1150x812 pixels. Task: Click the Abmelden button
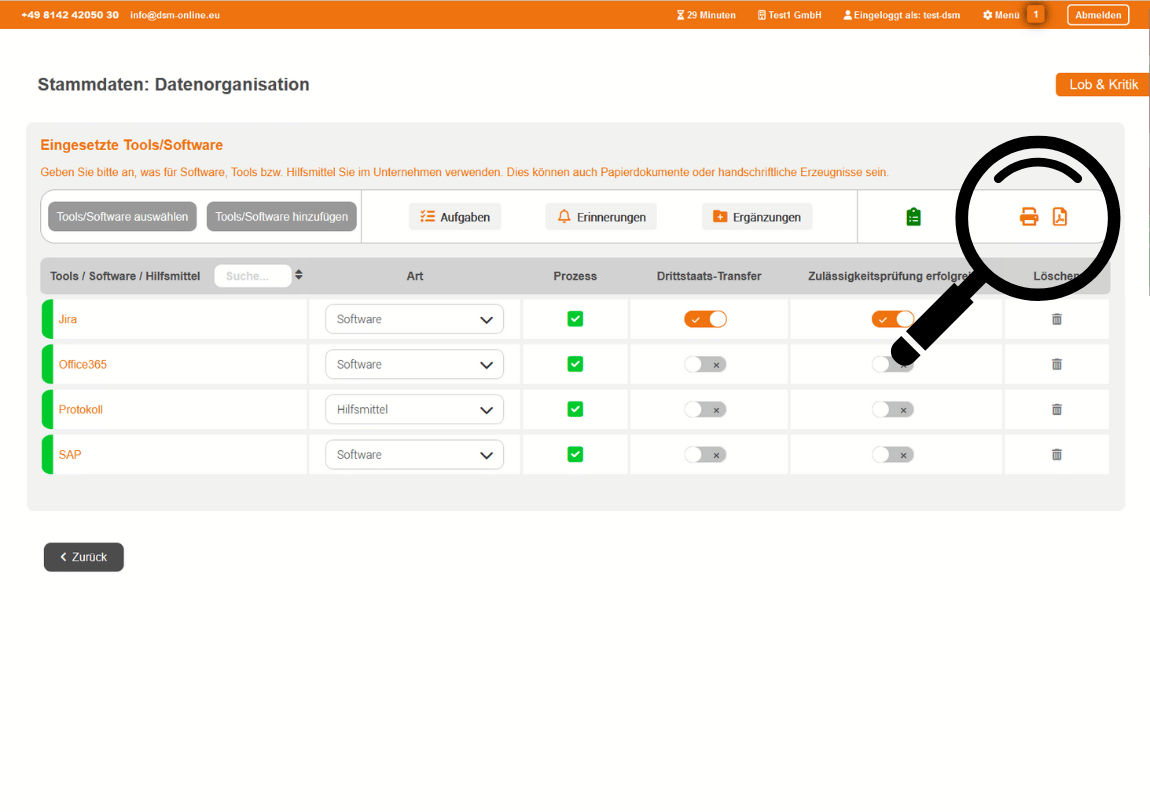click(1097, 14)
